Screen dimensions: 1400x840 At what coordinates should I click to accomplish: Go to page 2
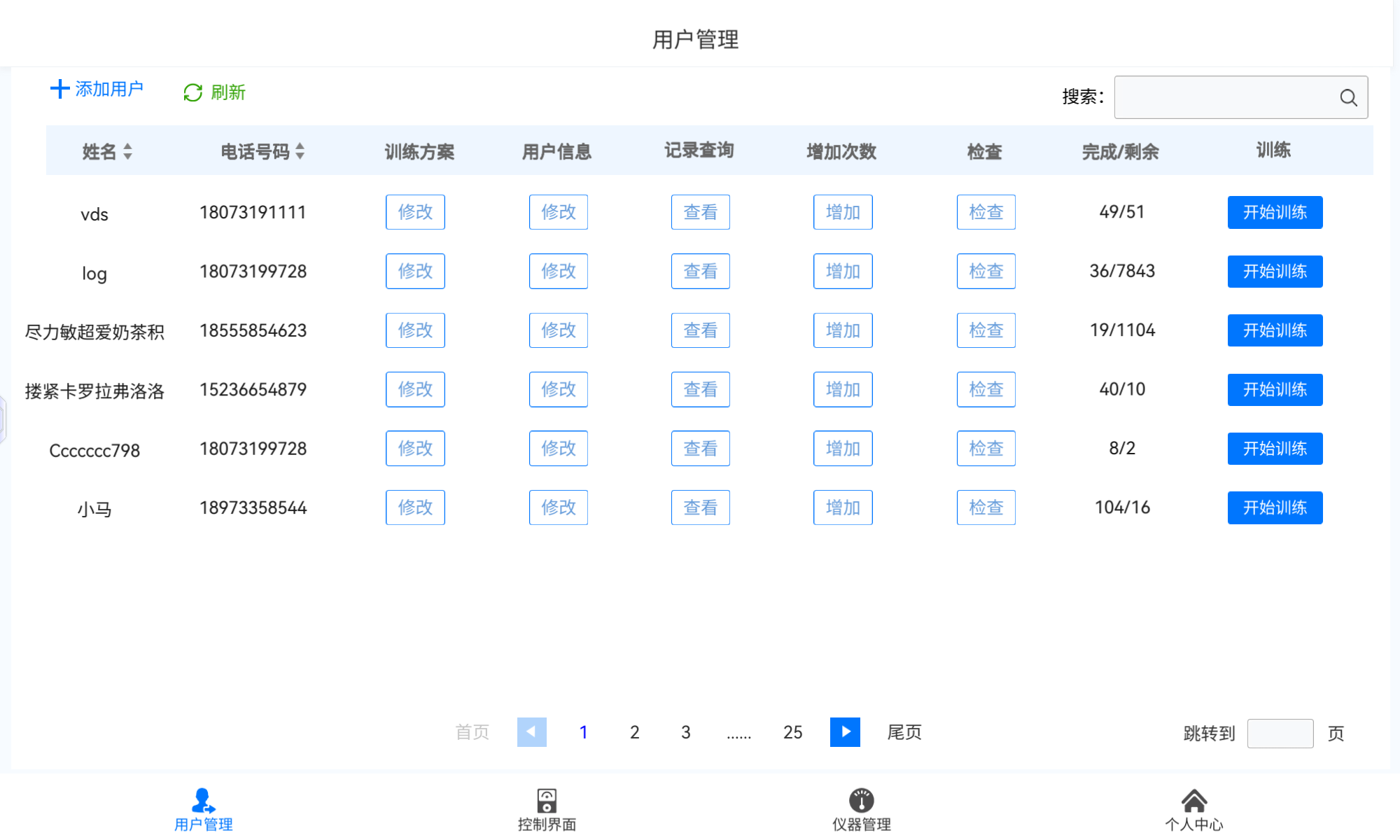[634, 732]
